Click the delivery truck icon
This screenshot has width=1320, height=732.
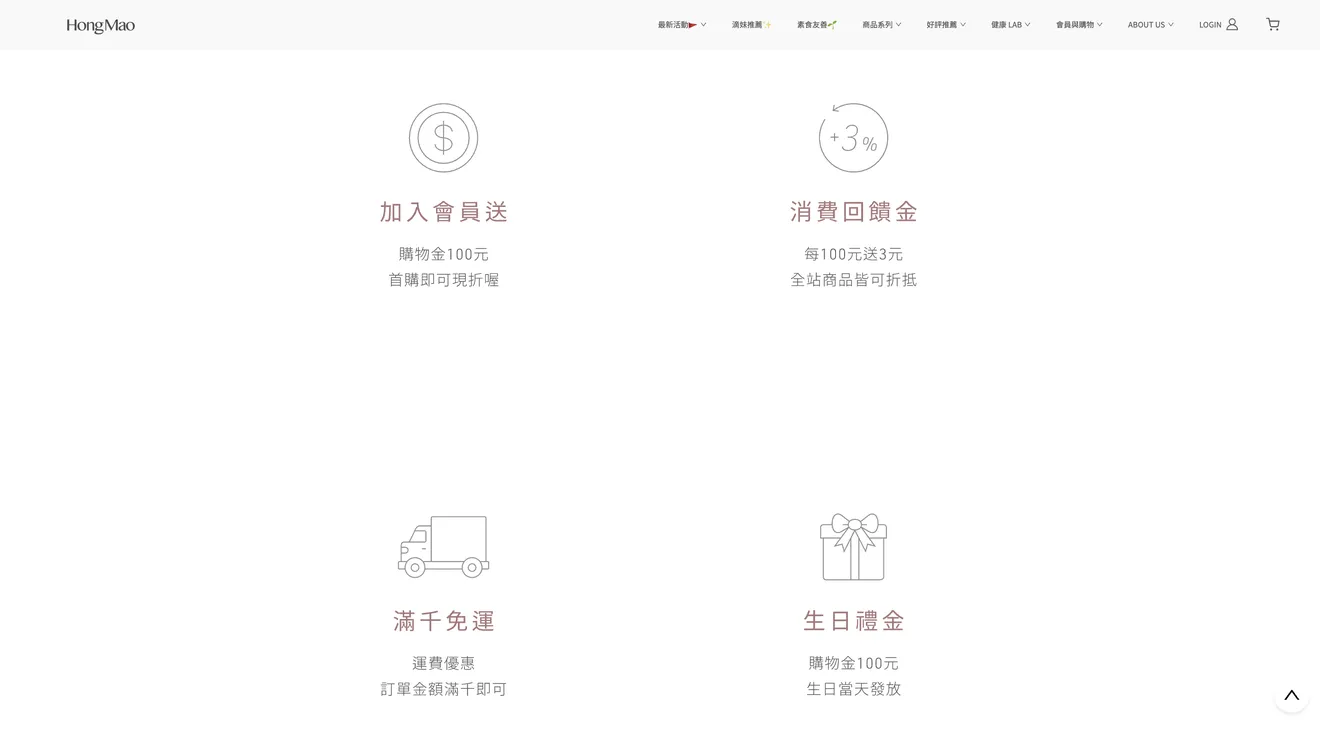pyautogui.click(x=443, y=547)
